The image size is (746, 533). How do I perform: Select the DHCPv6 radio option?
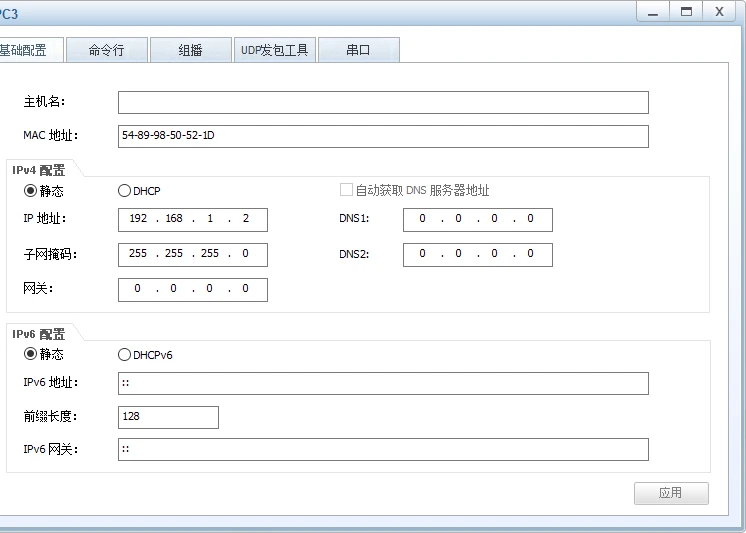coord(125,355)
